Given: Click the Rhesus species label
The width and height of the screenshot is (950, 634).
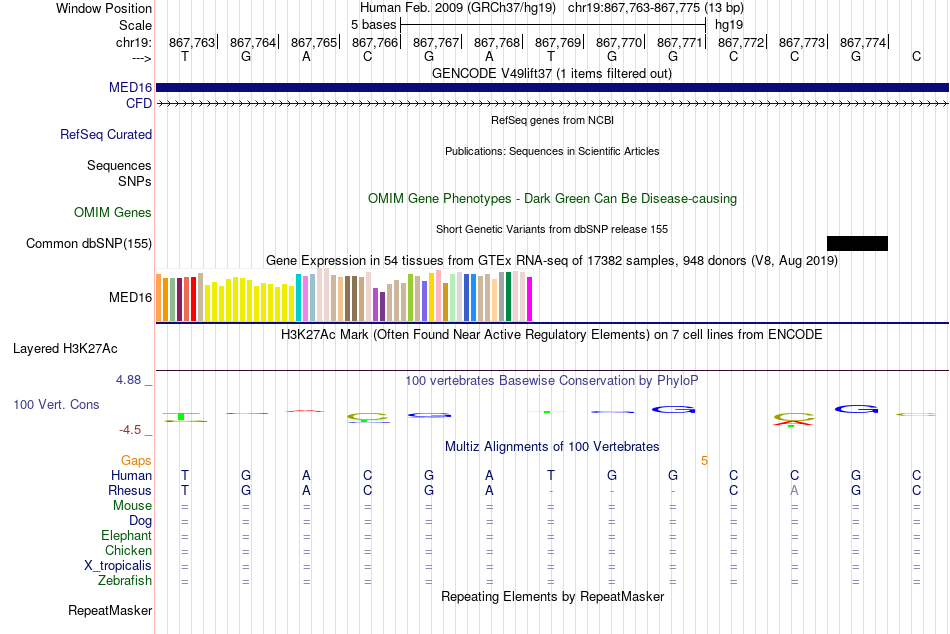Looking at the screenshot, I should 130,490.
